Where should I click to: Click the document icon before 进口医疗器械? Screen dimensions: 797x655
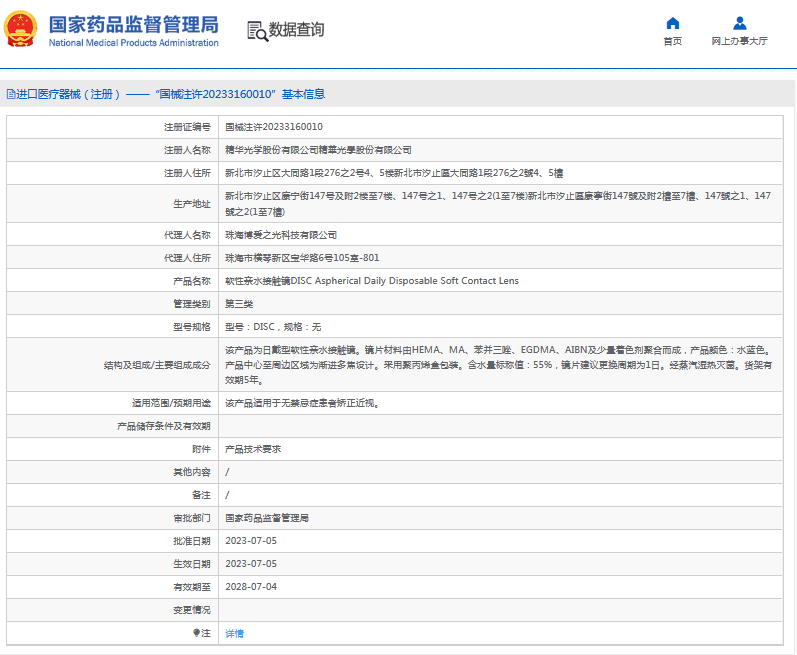[x=11, y=94]
